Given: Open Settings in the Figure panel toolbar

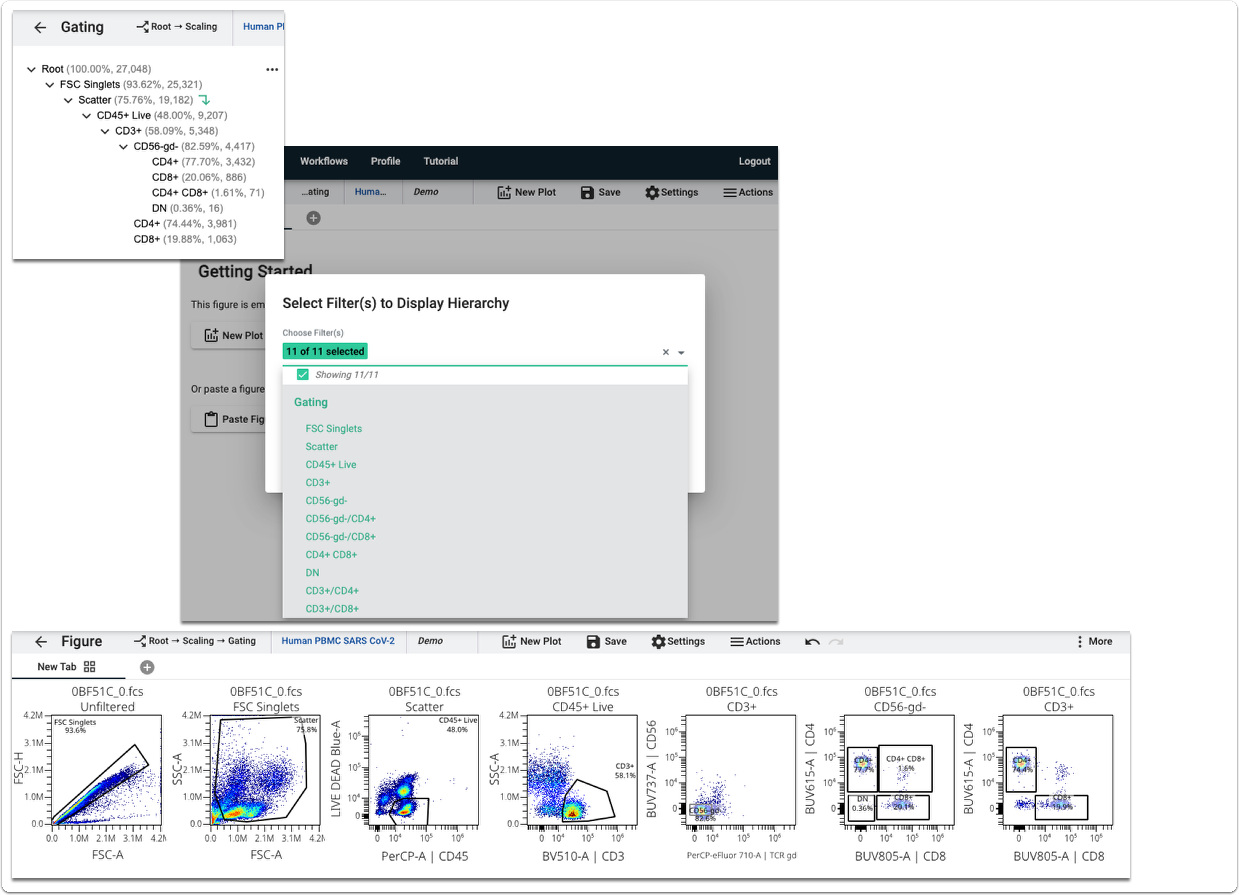Looking at the screenshot, I should tap(678, 641).
